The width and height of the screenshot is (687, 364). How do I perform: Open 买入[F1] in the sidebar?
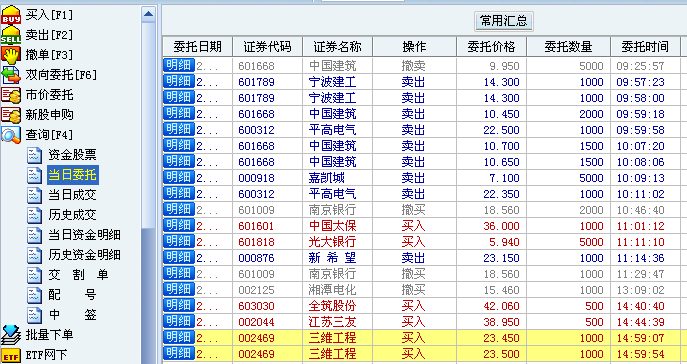(x=49, y=15)
